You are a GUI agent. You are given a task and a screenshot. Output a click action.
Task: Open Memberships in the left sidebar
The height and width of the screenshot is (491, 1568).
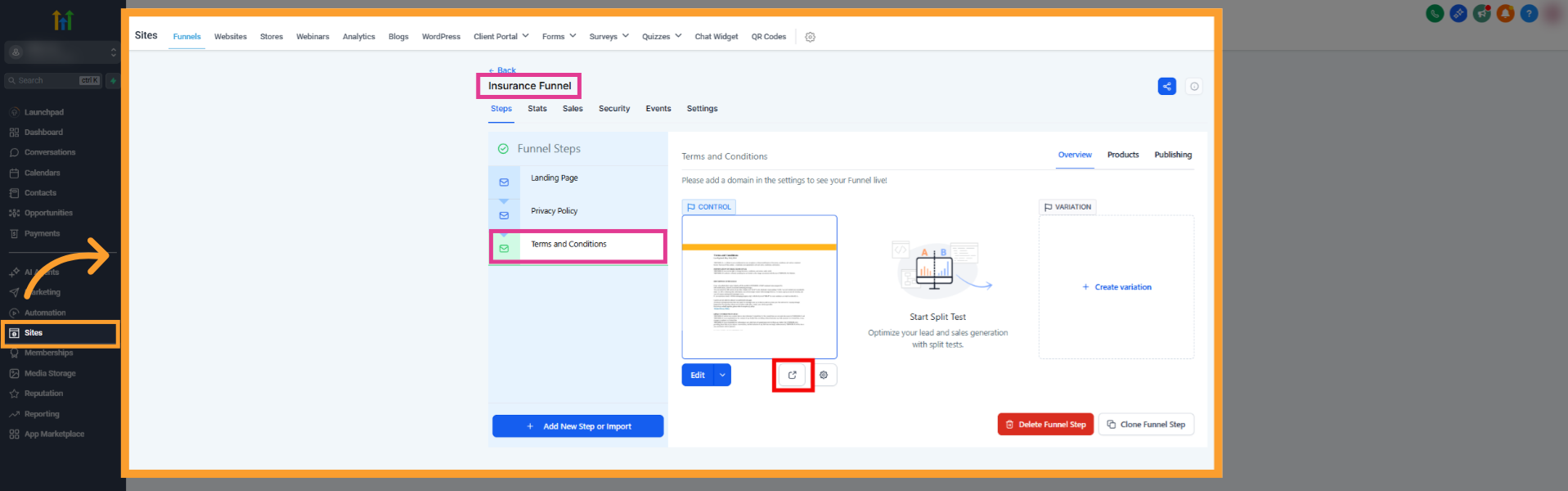point(49,353)
